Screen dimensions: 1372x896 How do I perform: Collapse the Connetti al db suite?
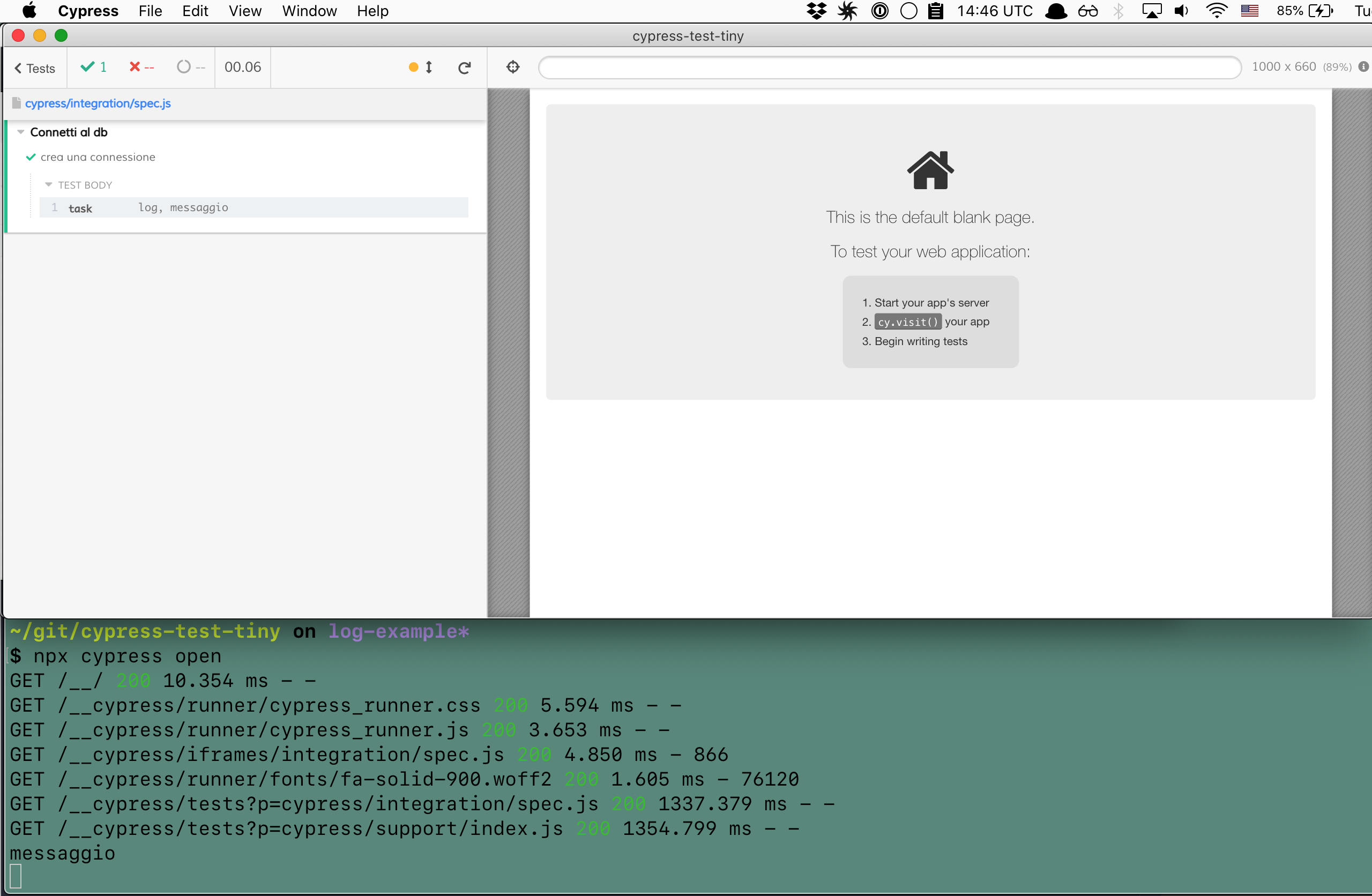point(21,131)
